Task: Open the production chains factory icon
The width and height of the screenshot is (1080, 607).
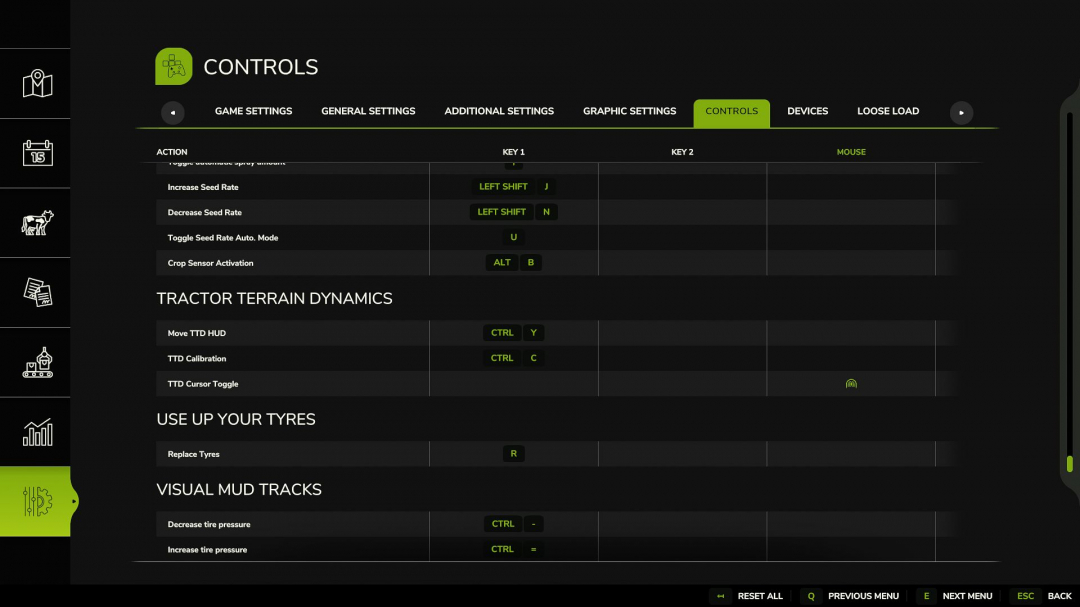Action: coord(37,362)
